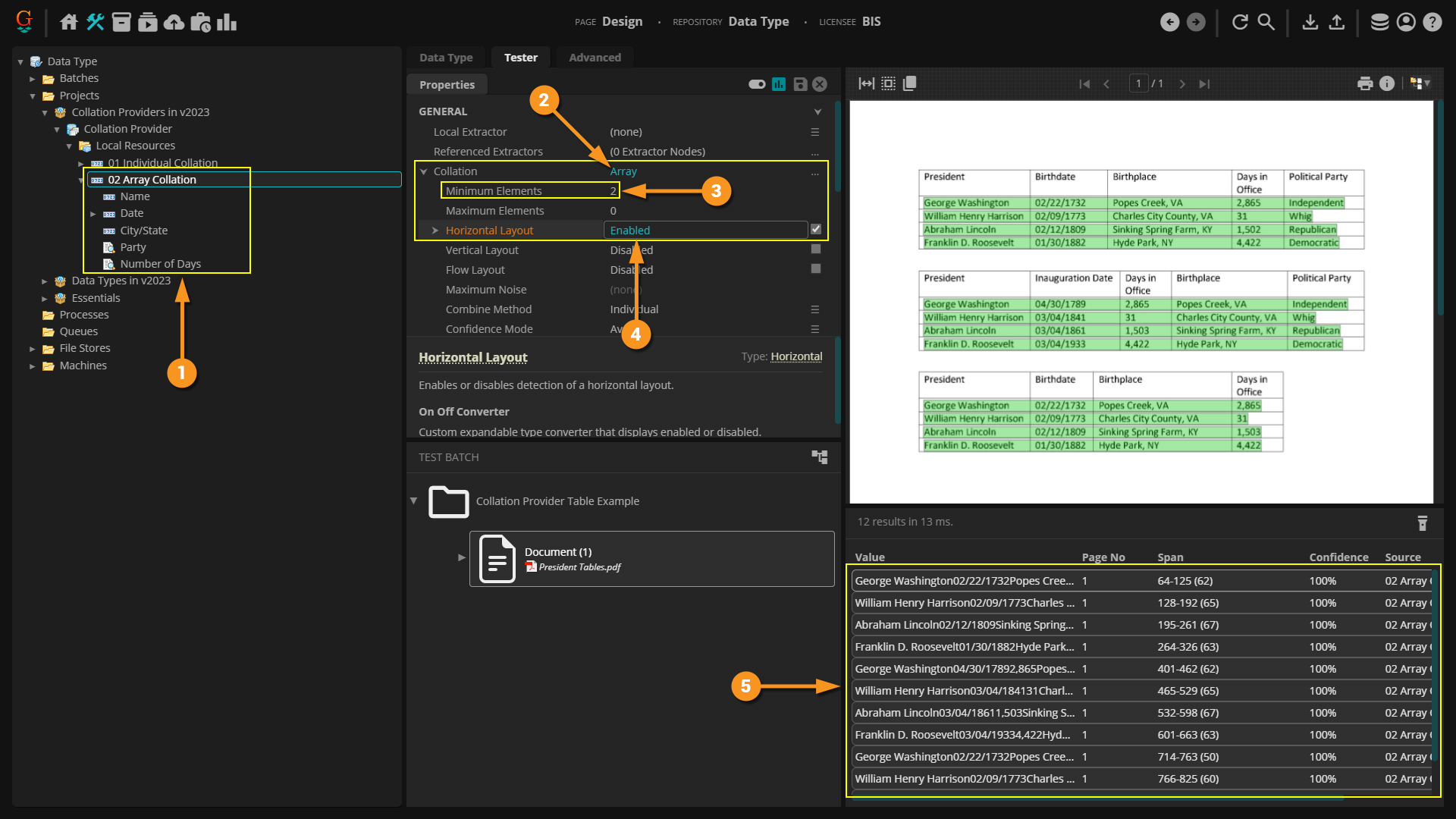
Task: Click the refresh icon in top bar
Action: click(1240, 22)
